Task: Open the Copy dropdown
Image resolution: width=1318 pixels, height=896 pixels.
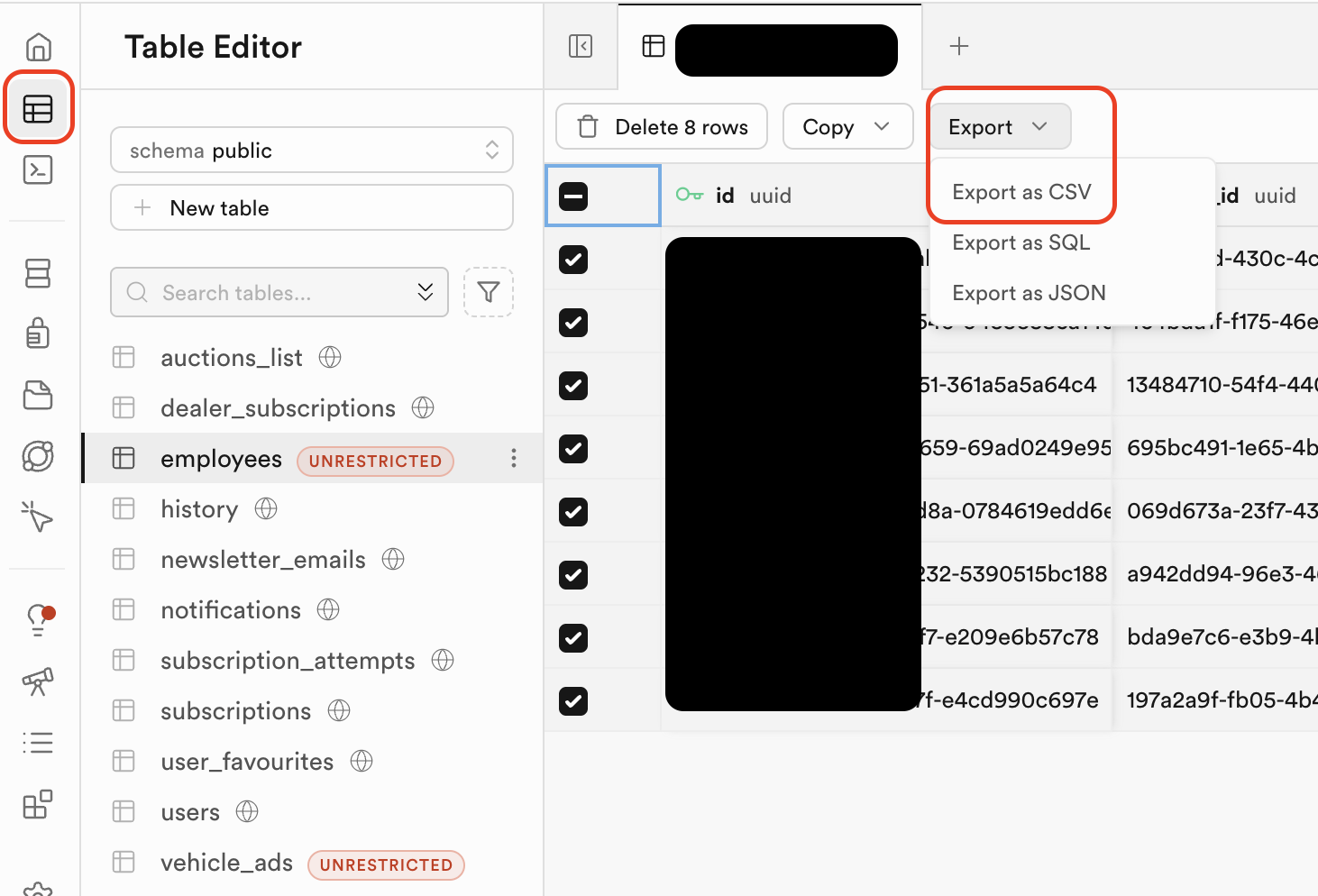Action: click(847, 126)
